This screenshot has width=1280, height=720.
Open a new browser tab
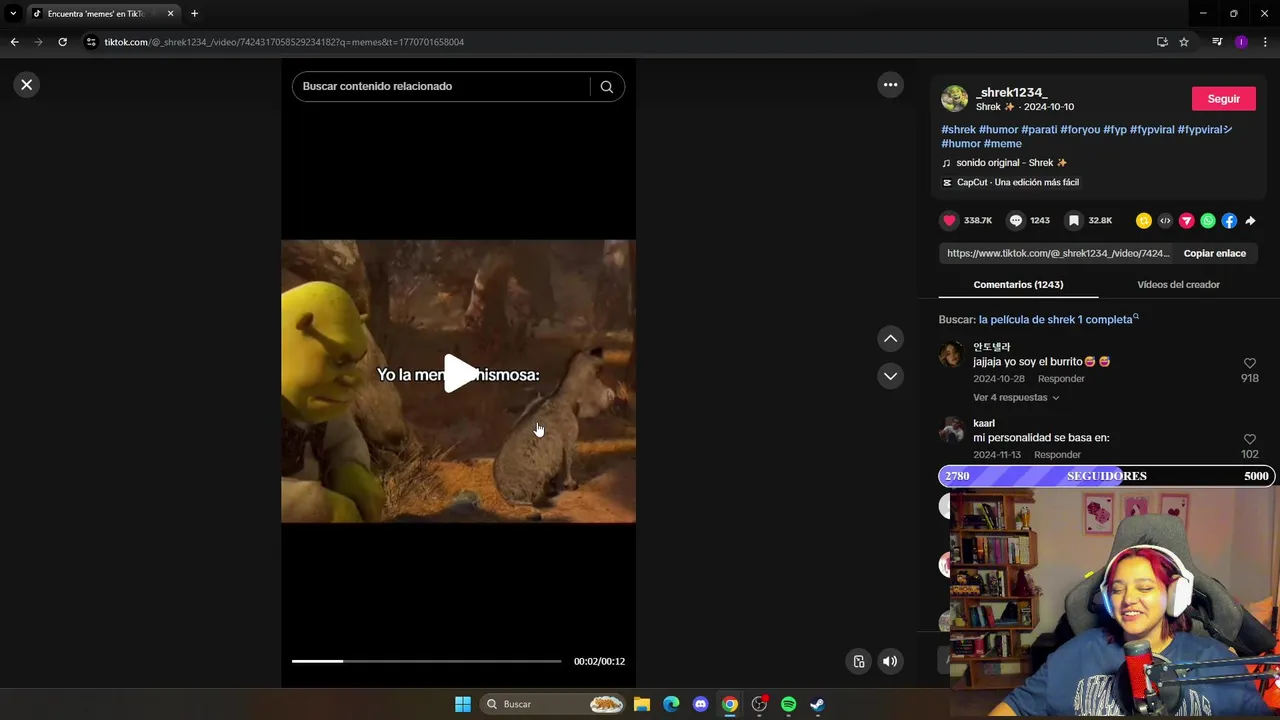[194, 14]
